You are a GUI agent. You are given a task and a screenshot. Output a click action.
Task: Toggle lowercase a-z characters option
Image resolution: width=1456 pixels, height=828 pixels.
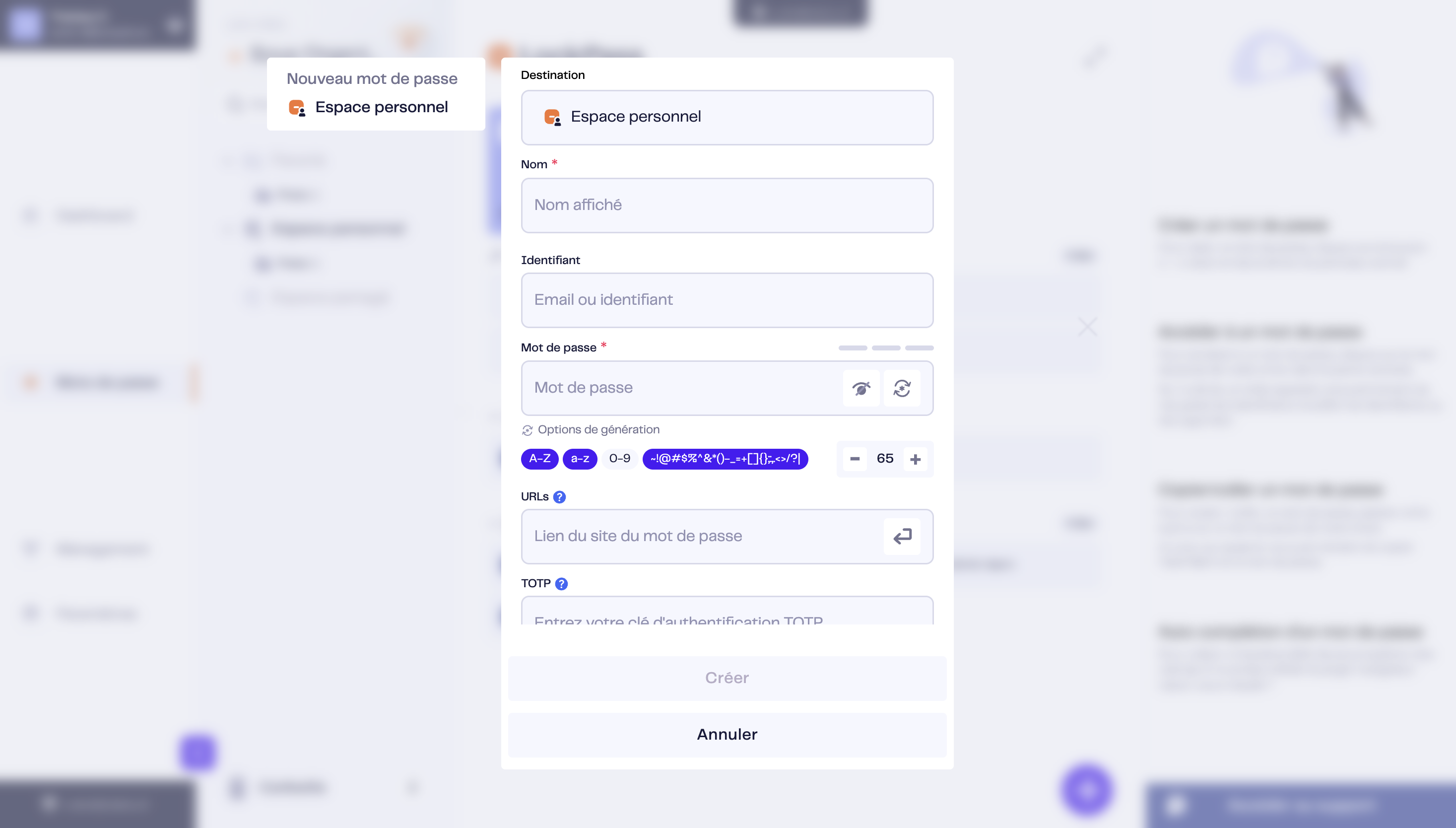tap(580, 459)
